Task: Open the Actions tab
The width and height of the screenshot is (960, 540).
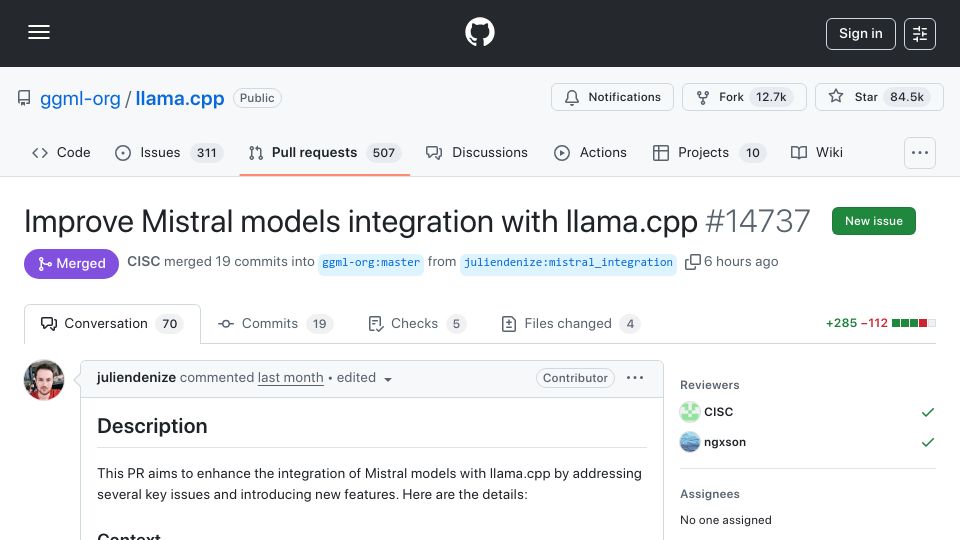Action: click(x=590, y=152)
